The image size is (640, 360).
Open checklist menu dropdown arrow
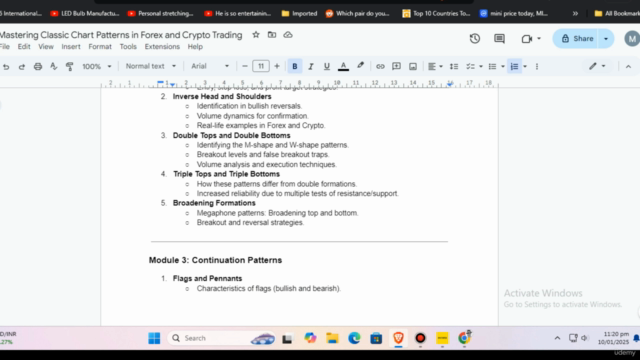(x=481, y=67)
